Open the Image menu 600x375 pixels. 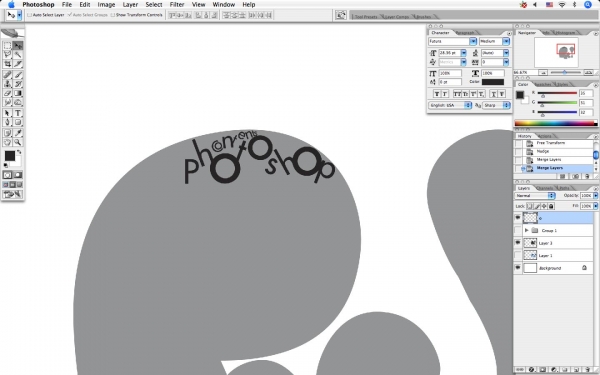pos(106,5)
